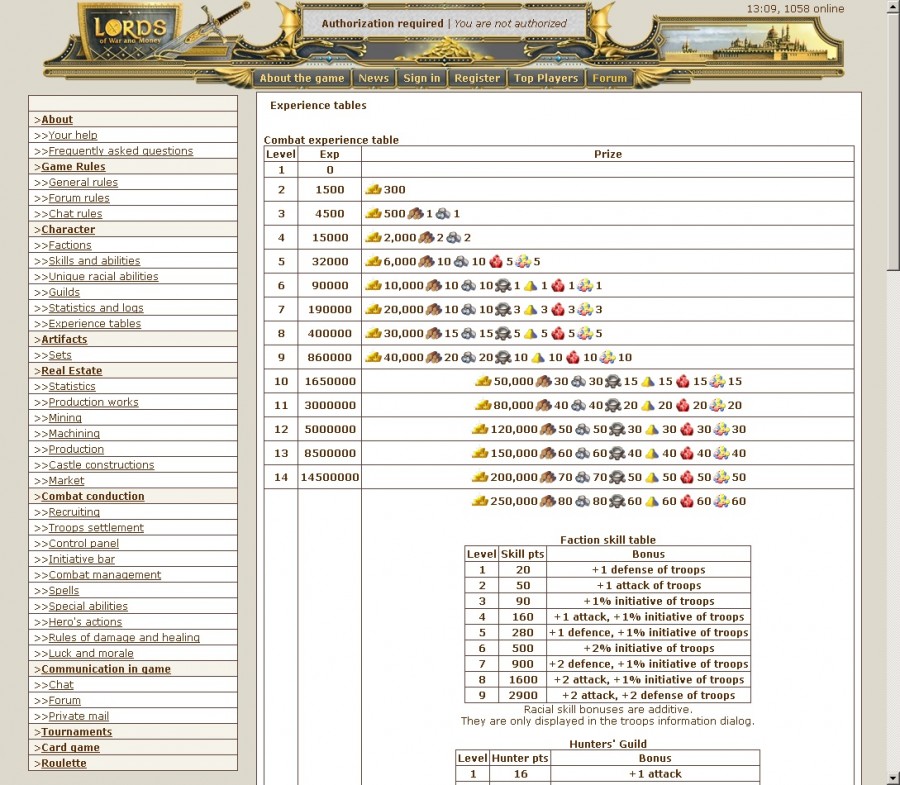
Task: Go to the Top Players page
Action: 546,78
